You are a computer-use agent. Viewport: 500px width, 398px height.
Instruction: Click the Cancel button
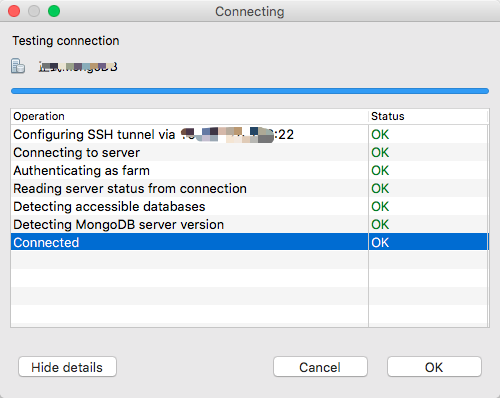pyautogui.click(x=320, y=367)
